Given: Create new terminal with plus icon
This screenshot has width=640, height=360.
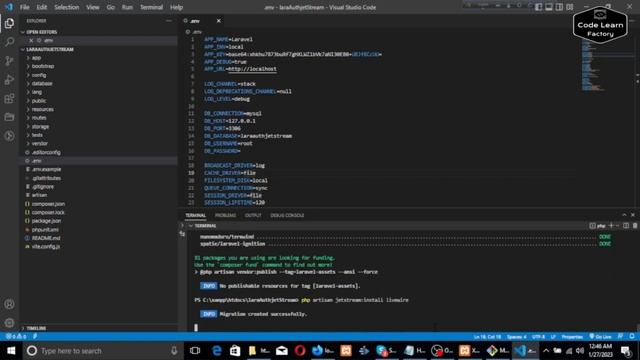Looking at the screenshot, I should tap(611, 226).
